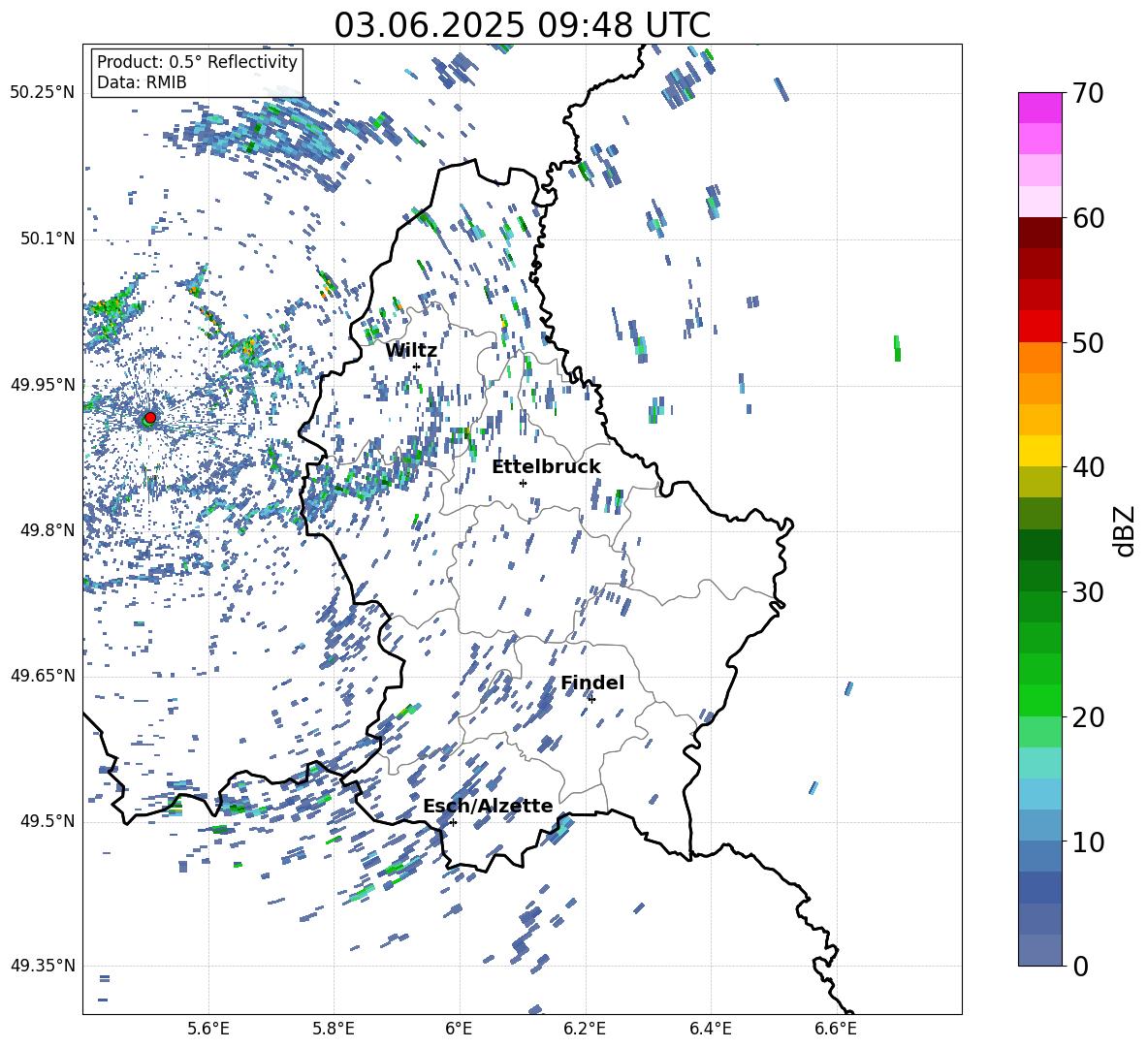Click the 6°E longitude label
This screenshot has height=1048, width=1148.
point(459,1029)
